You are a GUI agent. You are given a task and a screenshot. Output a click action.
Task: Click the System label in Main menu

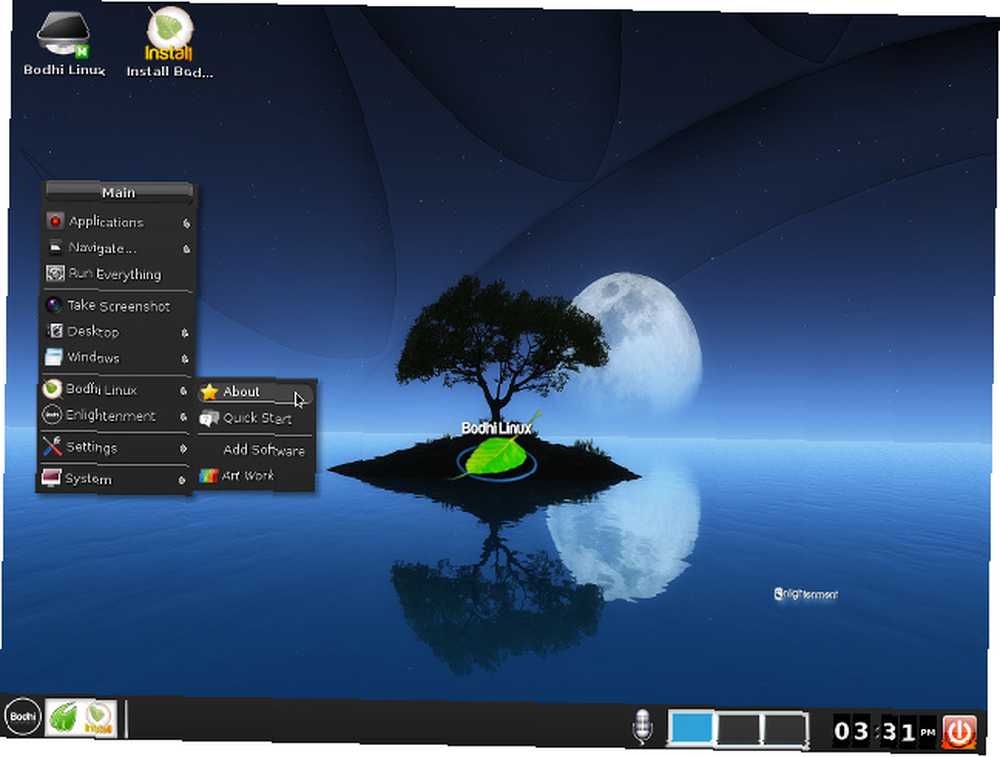pyautogui.click(x=88, y=478)
